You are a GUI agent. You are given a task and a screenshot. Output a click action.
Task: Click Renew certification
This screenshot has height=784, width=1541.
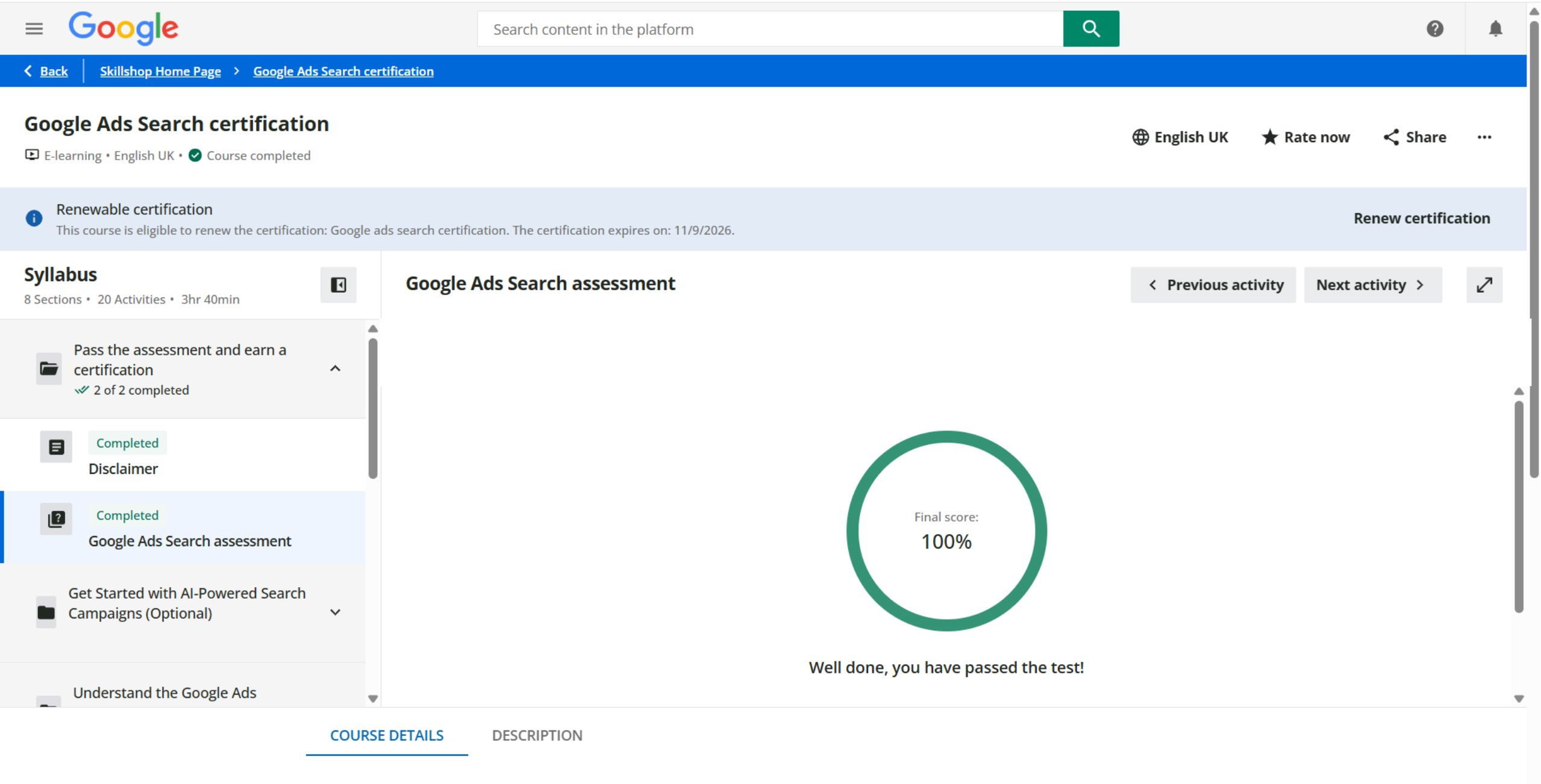1422,218
